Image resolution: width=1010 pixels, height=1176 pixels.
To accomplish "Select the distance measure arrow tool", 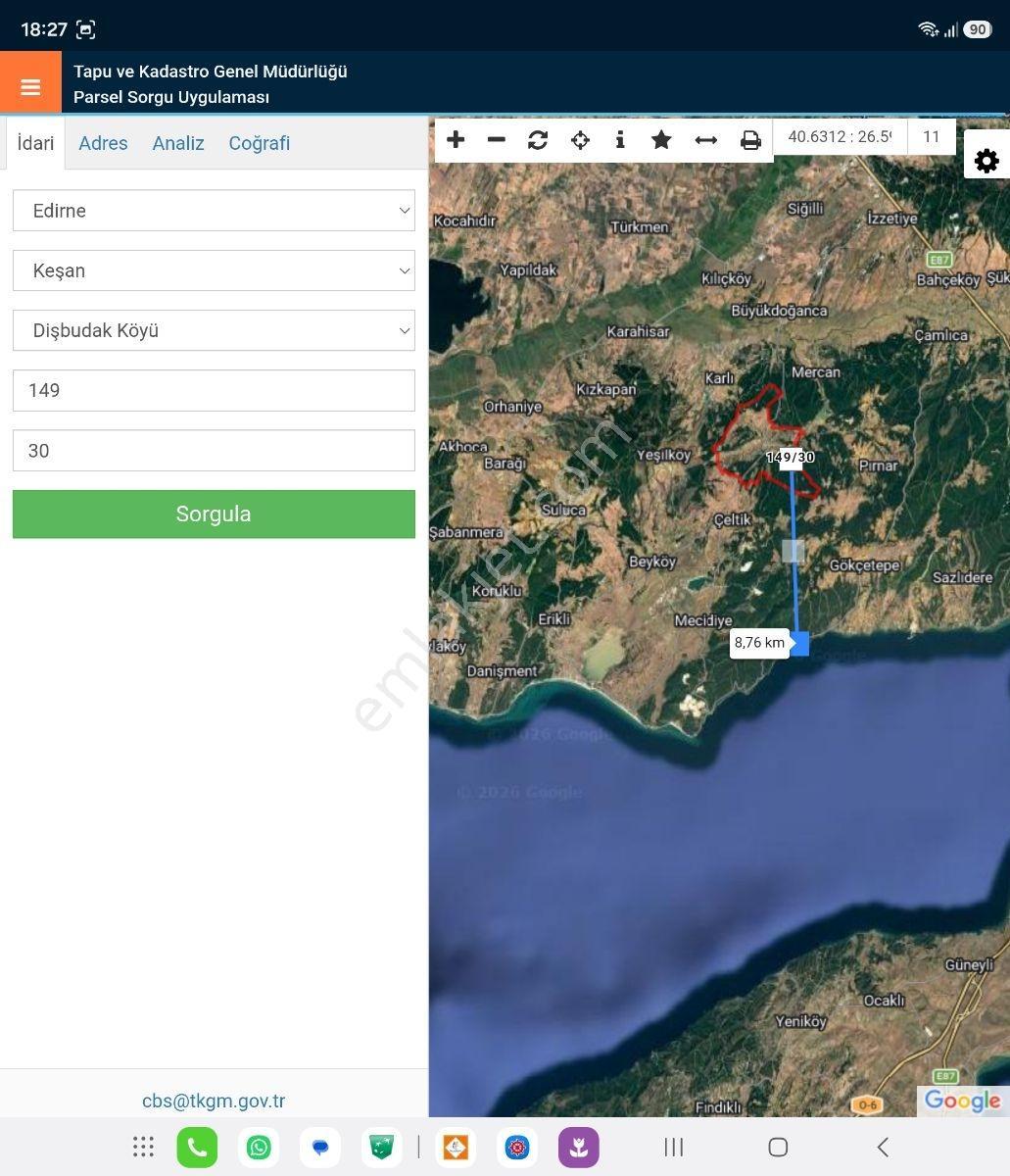I will click(706, 140).
